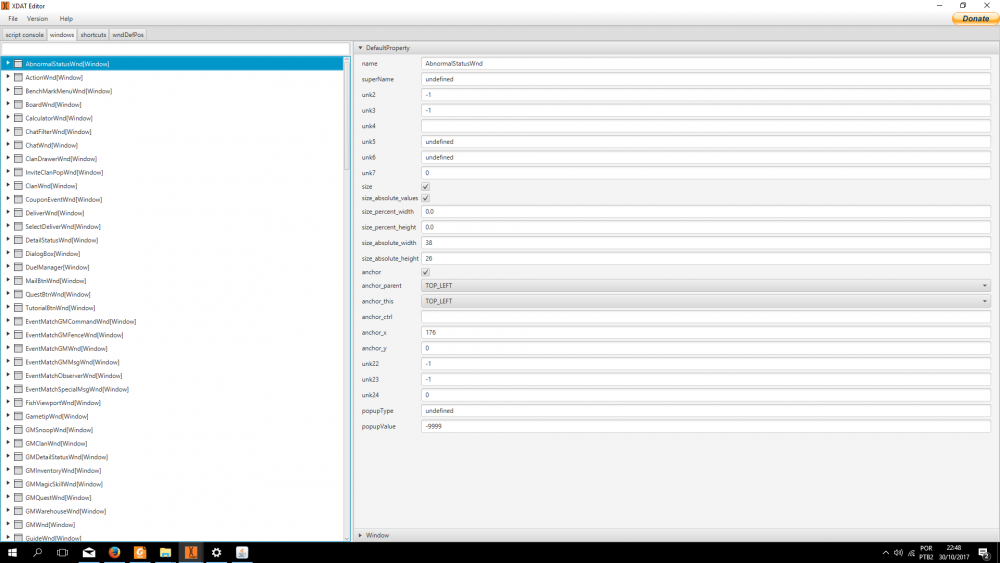Viewport: 1000px width, 563px height.
Task: Expand the collapsed Window property section
Action: 361,535
